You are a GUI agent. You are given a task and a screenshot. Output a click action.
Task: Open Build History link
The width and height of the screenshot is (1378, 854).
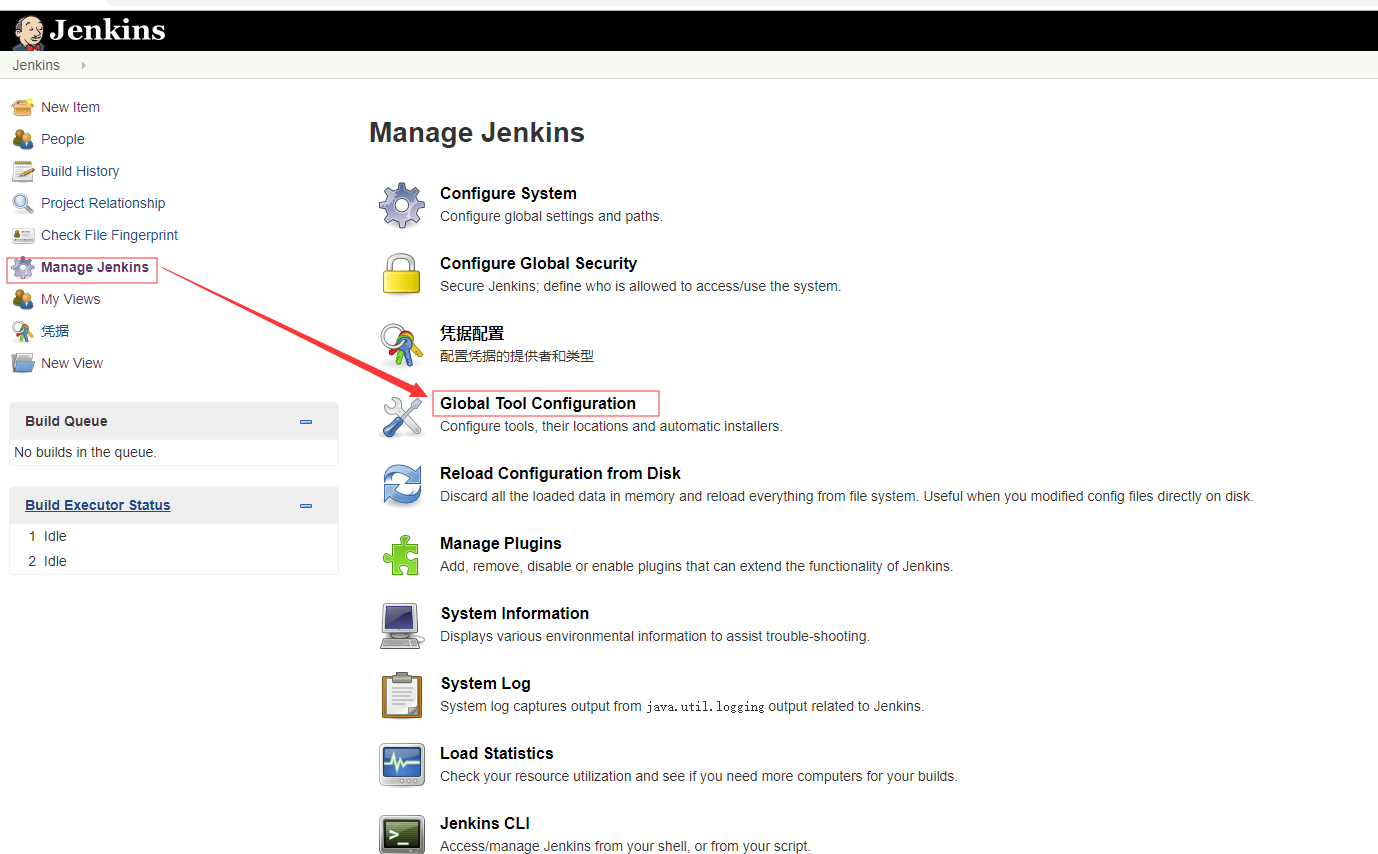[x=80, y=171]
